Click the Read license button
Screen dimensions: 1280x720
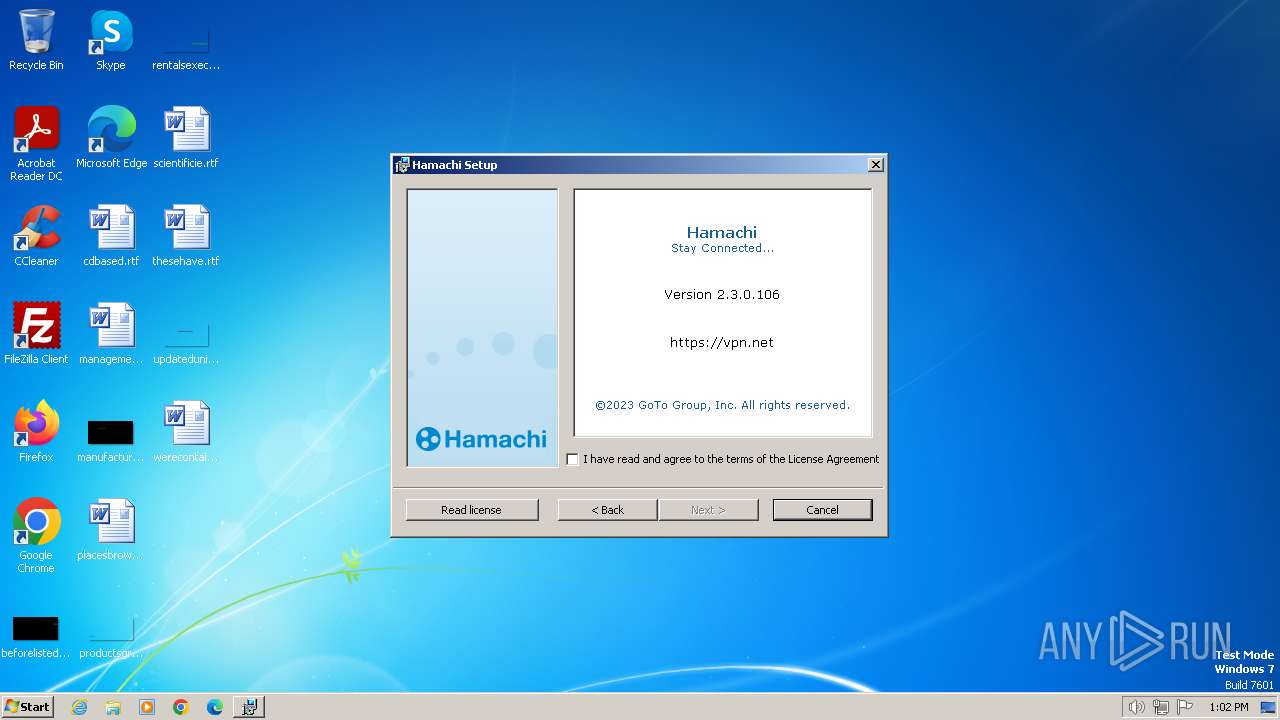tap(472, 510)
